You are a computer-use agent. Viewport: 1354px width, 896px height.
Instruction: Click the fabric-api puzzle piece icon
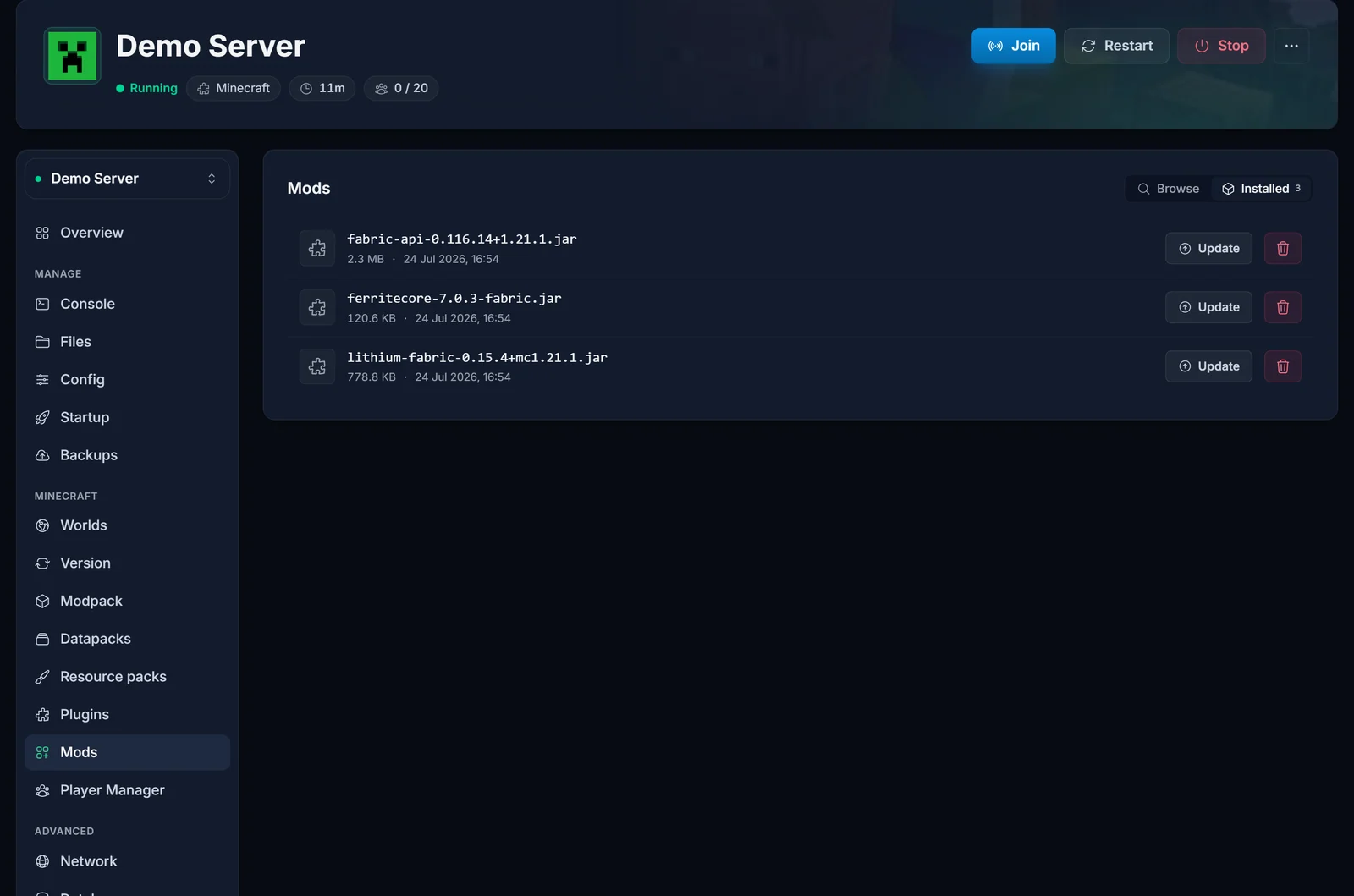[317, 249]
